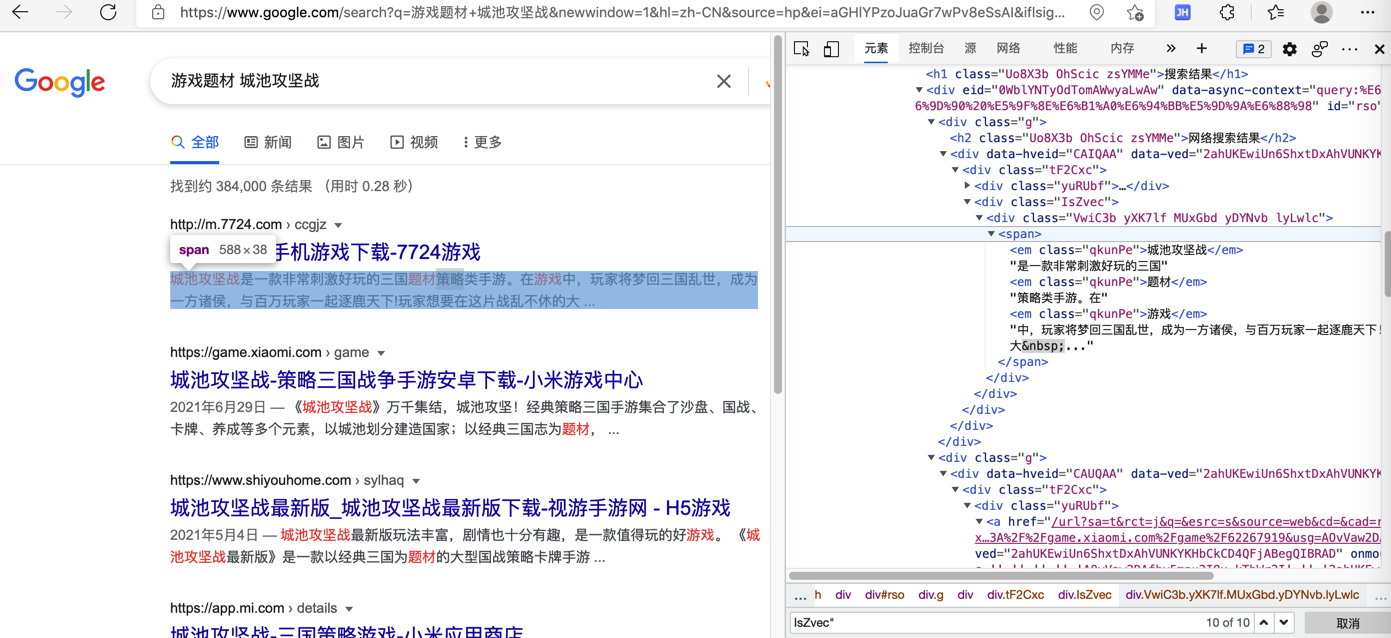View site info via the lock icon

(158, 13)
